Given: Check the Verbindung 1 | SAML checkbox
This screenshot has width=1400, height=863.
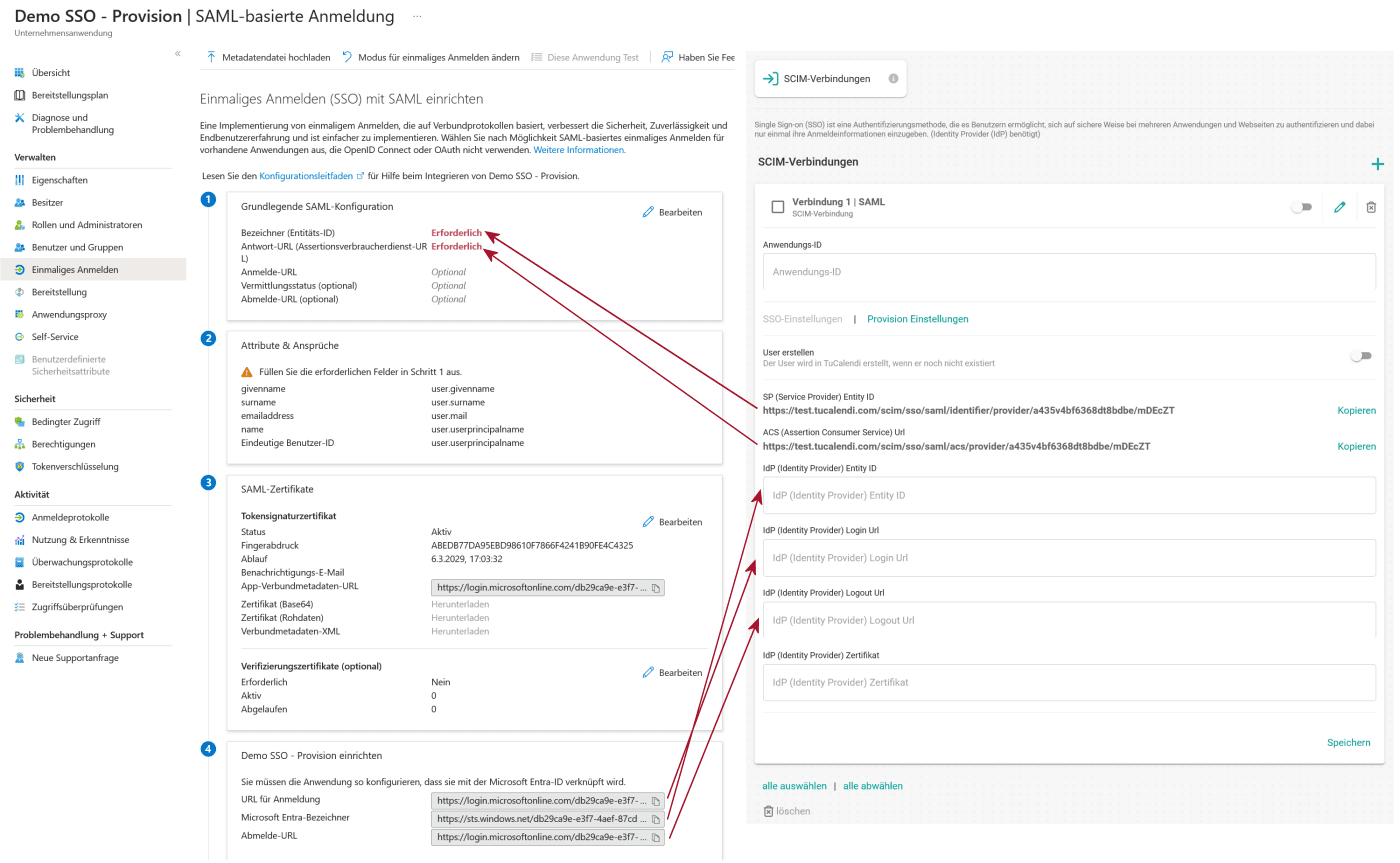Looking at the screenshot, I should point(778,207).
